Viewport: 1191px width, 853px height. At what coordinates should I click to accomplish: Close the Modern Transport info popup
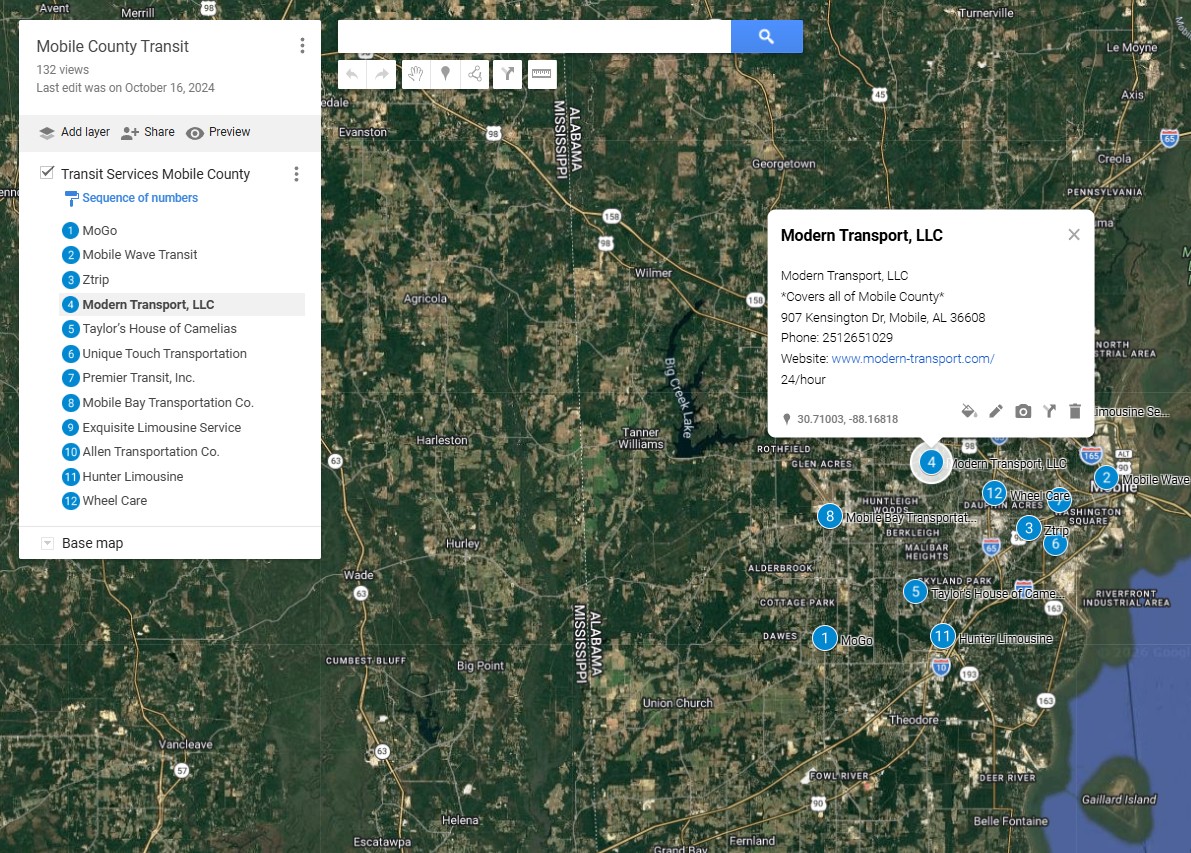pos(1074,235)
